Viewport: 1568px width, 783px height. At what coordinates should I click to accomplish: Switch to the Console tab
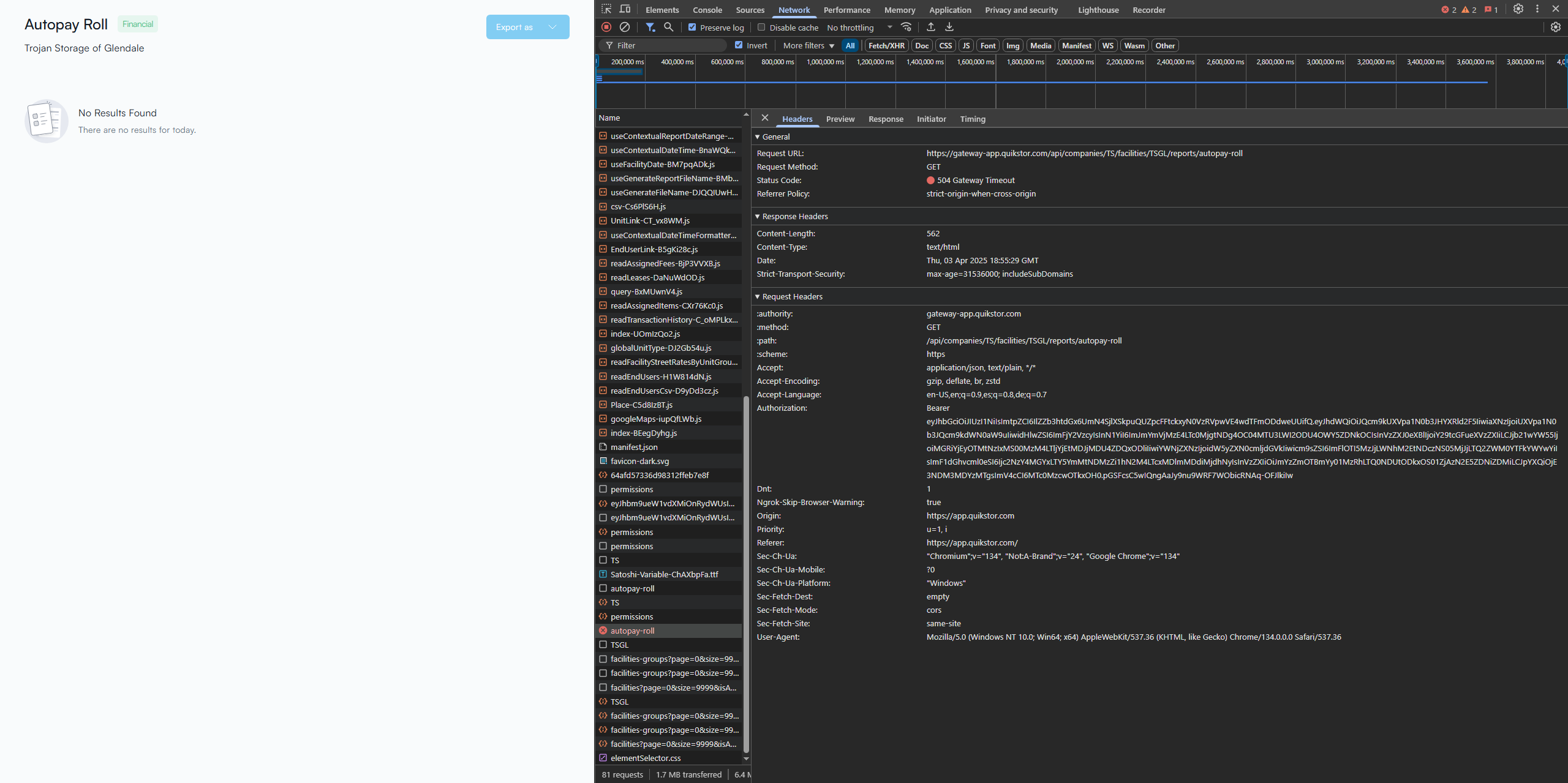(707, 10)
